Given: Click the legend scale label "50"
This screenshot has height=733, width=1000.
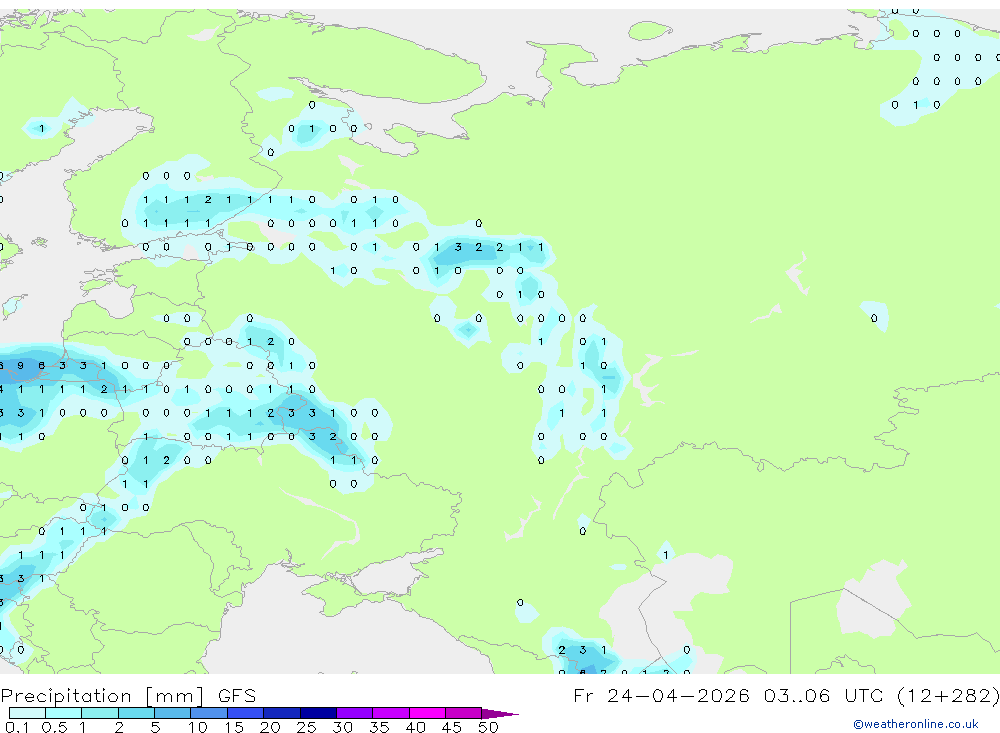Looking at the screenshot, I should point(489,727).
